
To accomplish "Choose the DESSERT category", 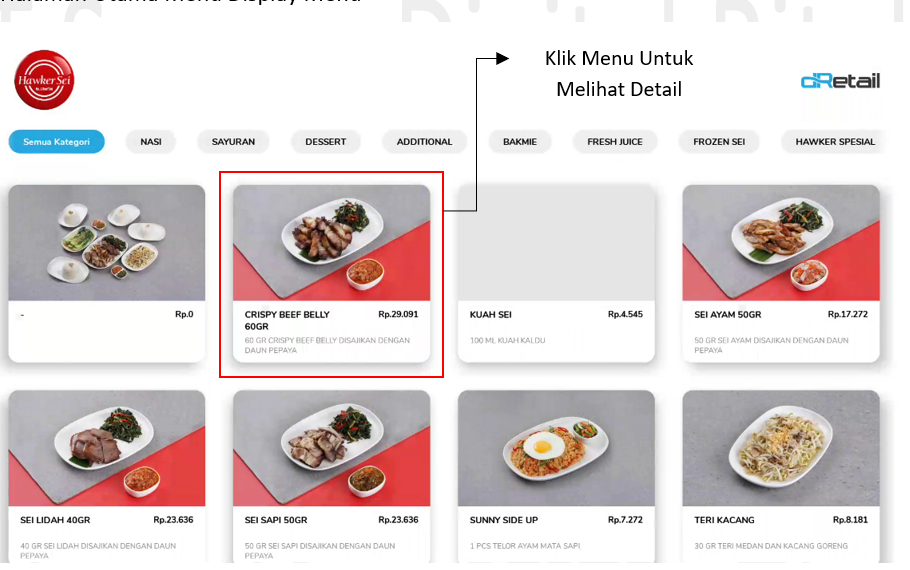I will pyautogui.click(x=326, y=142).
